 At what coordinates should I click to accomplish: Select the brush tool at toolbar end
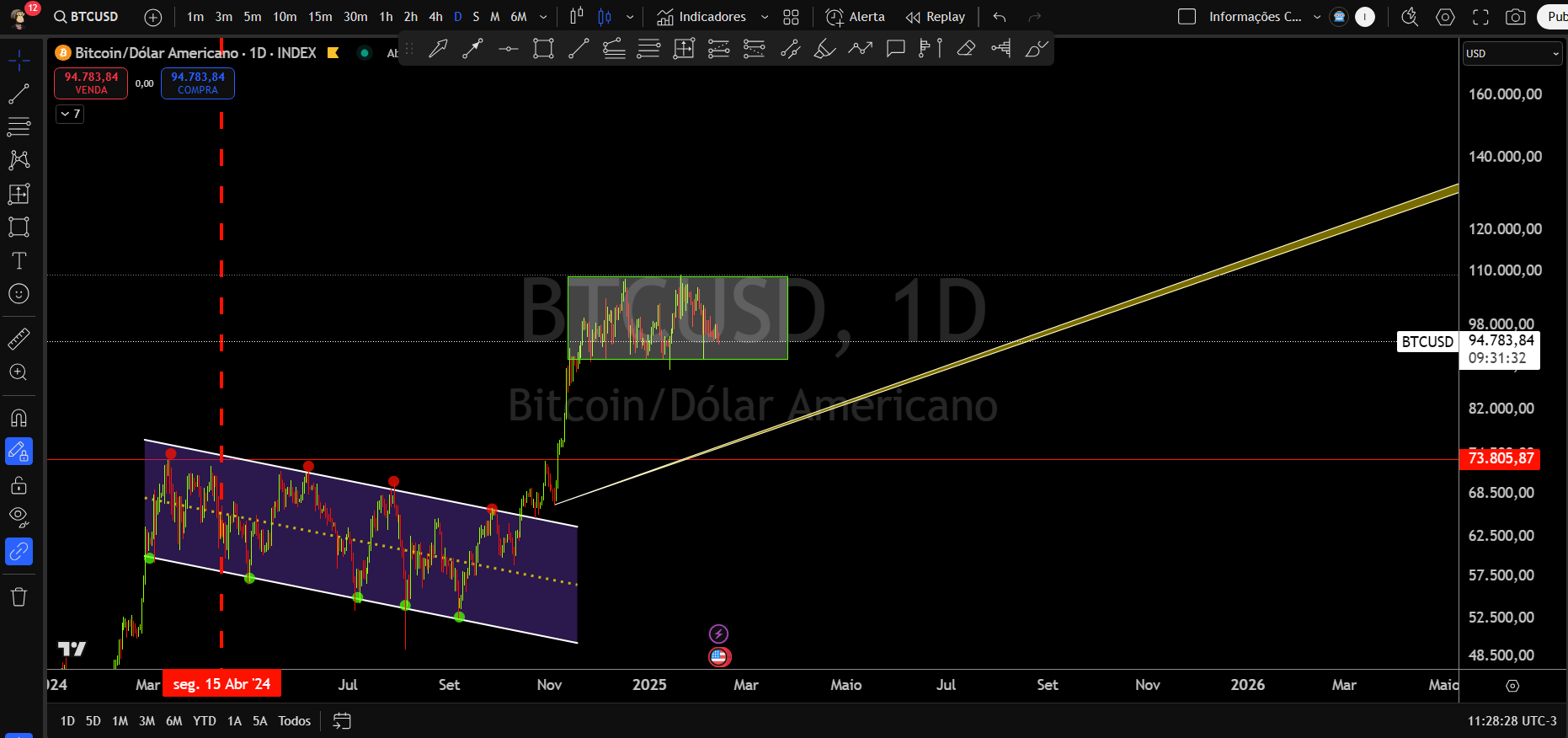pos(1037,49)
